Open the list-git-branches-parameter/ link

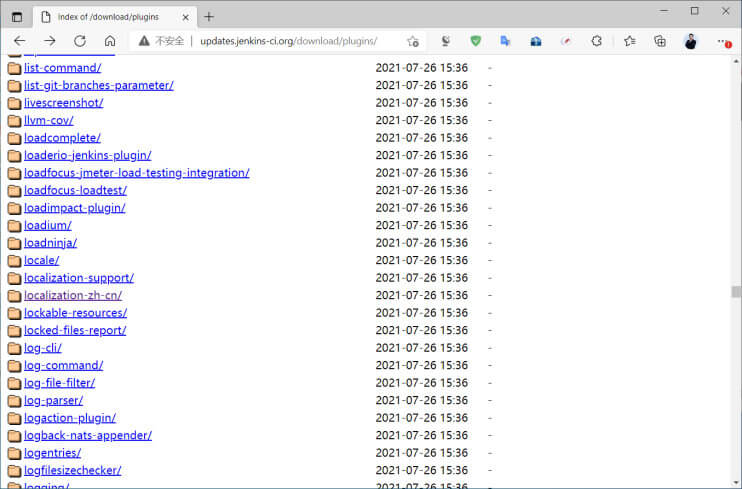tap(99, 85)
